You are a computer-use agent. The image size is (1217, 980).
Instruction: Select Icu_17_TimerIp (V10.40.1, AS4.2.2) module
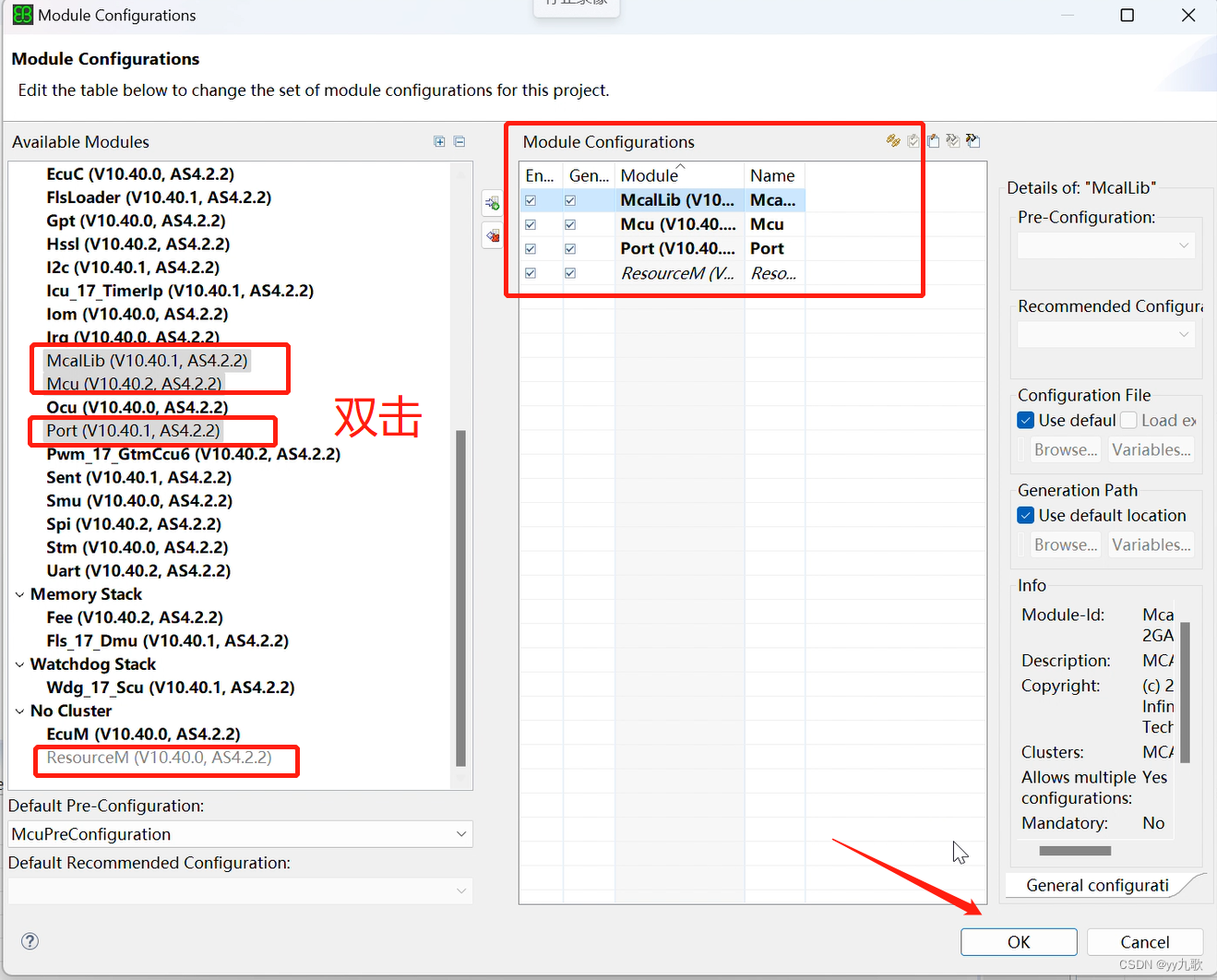[x=180, y=291]
